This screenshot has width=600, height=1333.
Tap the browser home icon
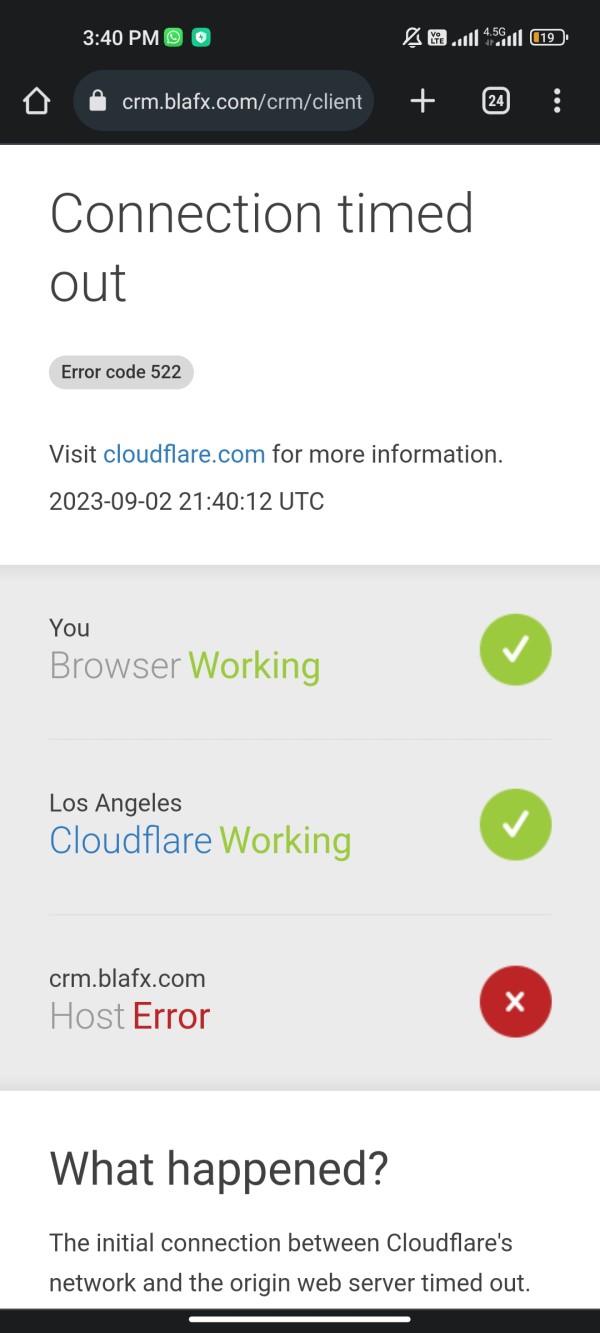[x=36, y=101]
